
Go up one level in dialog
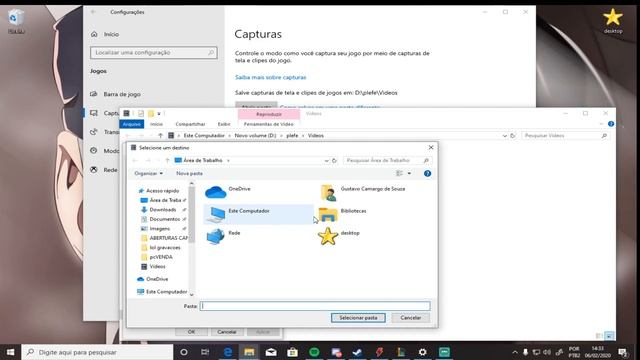(x=167, y=160)
